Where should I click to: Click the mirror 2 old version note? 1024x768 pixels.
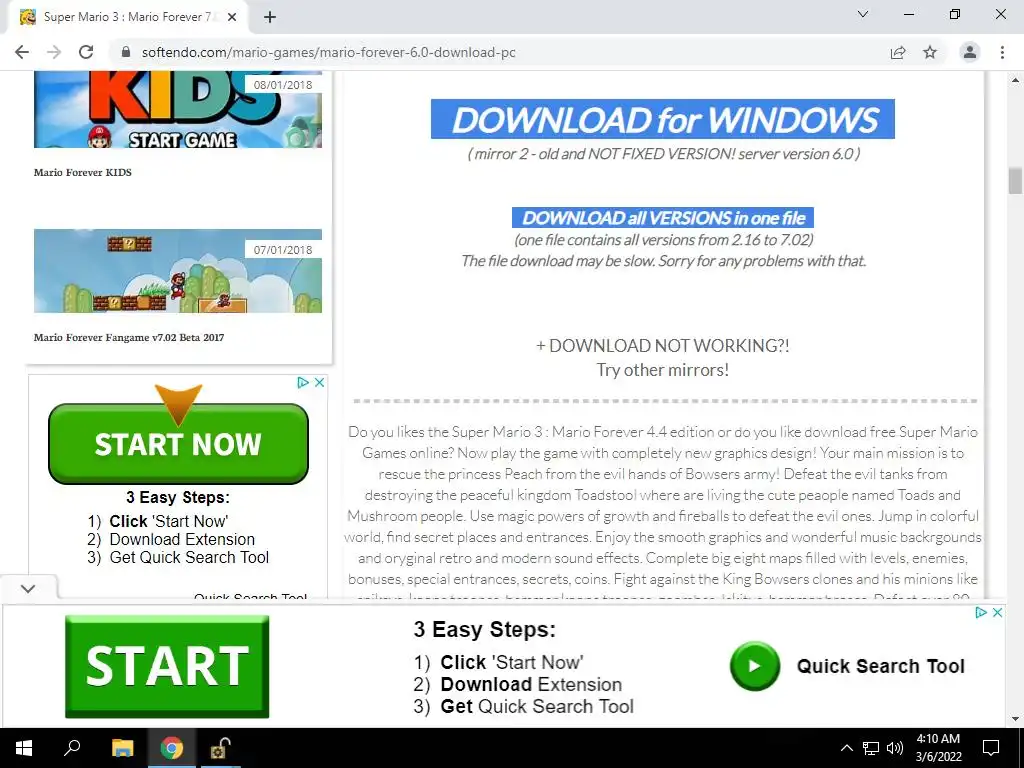click(664, 154)
